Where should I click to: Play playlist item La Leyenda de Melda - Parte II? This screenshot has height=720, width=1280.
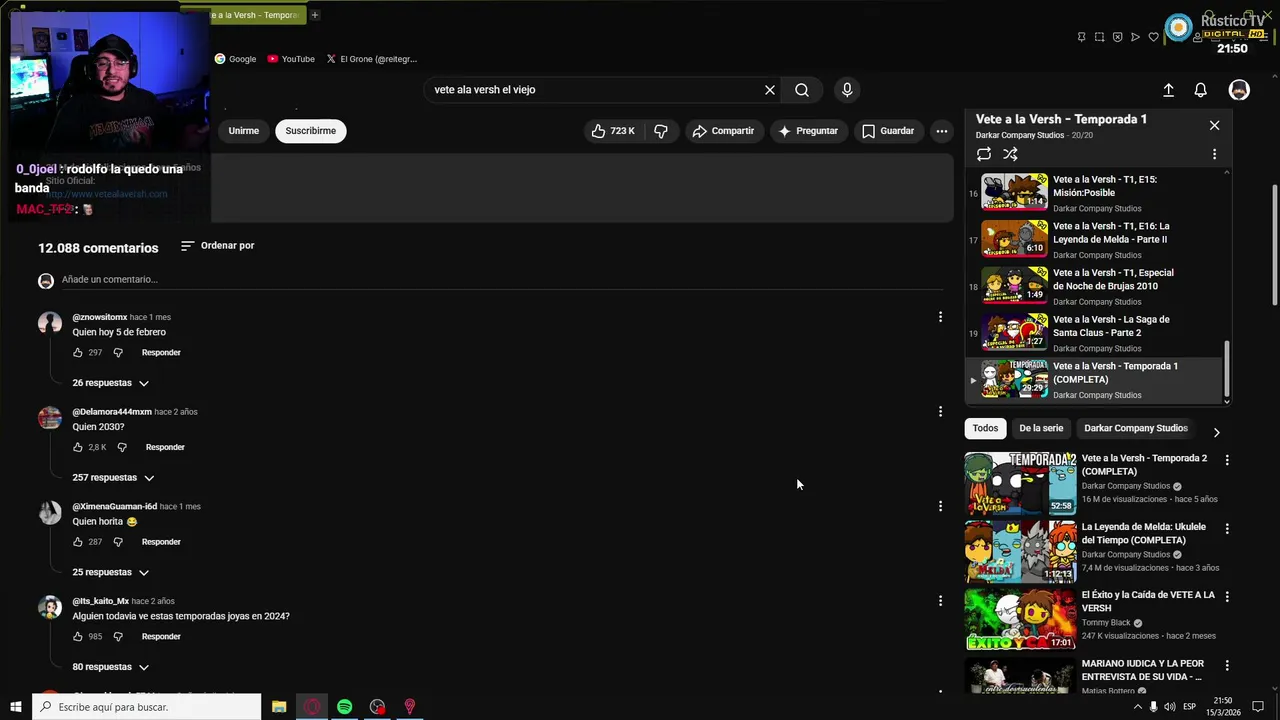[x=1095, y=240]
